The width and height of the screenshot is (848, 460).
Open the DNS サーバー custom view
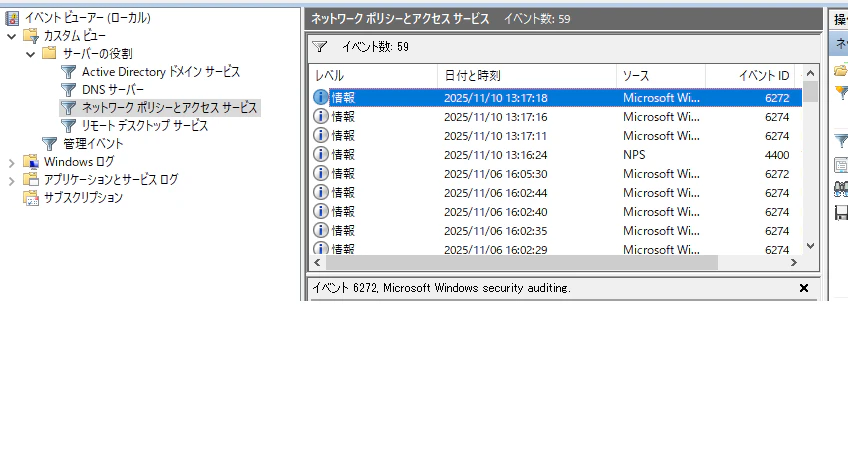point(113,90)
